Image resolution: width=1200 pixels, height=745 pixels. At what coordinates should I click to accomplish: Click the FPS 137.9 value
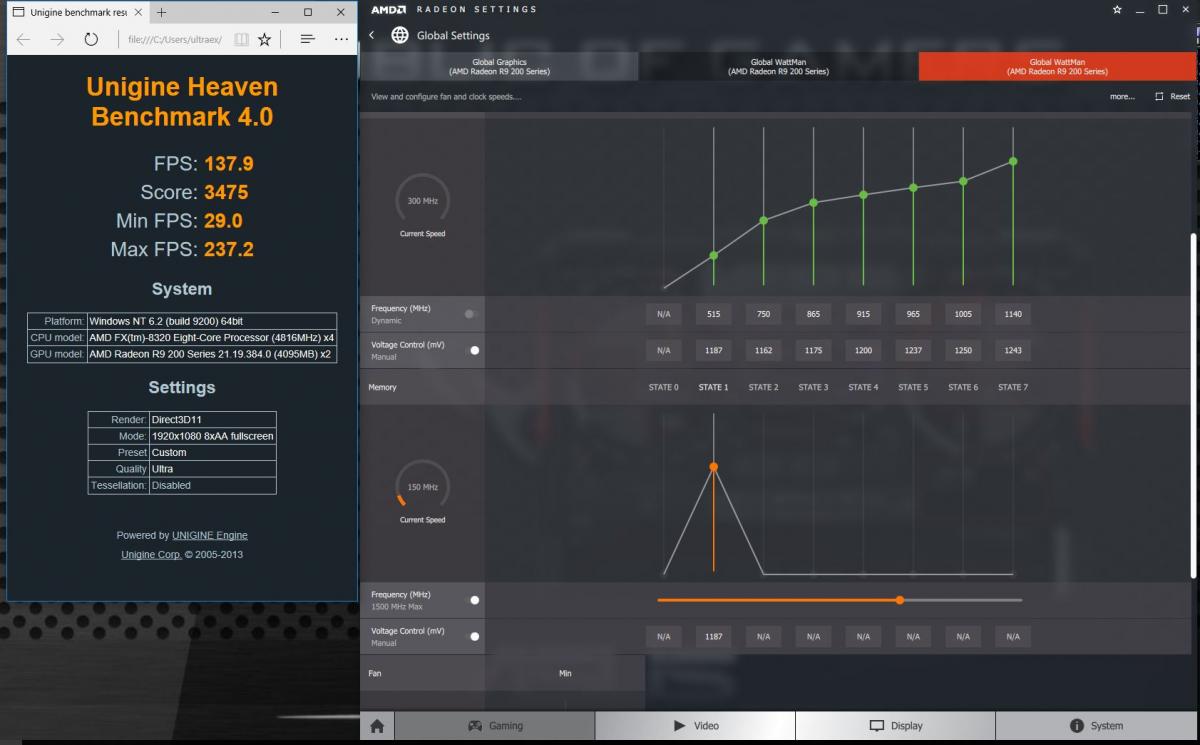229,163
